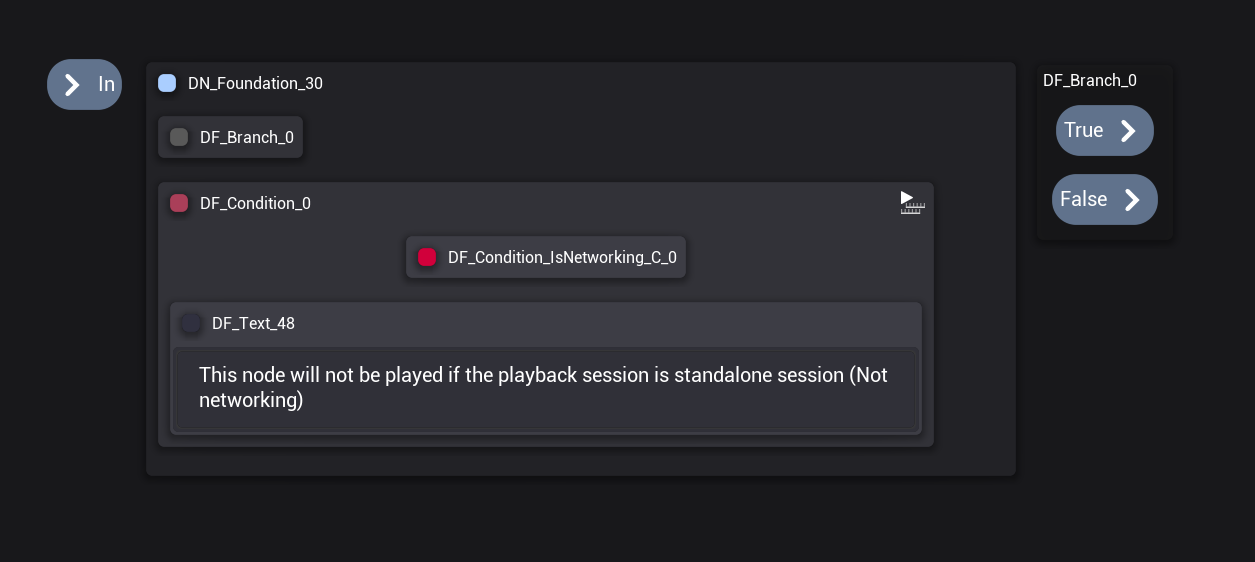Screen dimensions: 1255x562
Task: Toggle the dark circle icon beside DF_Text_48
Action: point(191,323)
